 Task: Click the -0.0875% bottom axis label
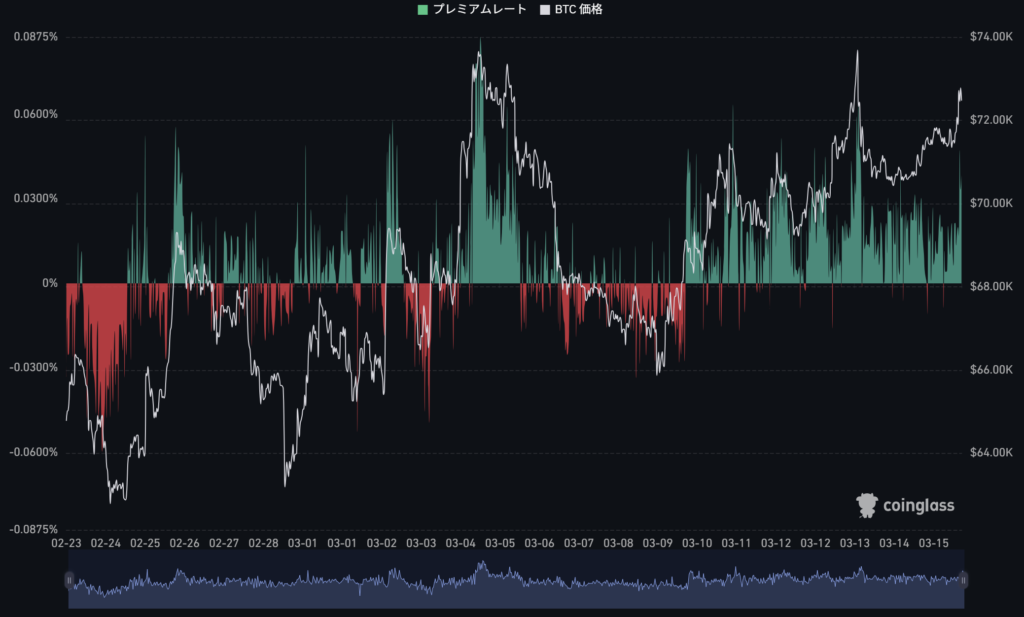coord(35,529)
